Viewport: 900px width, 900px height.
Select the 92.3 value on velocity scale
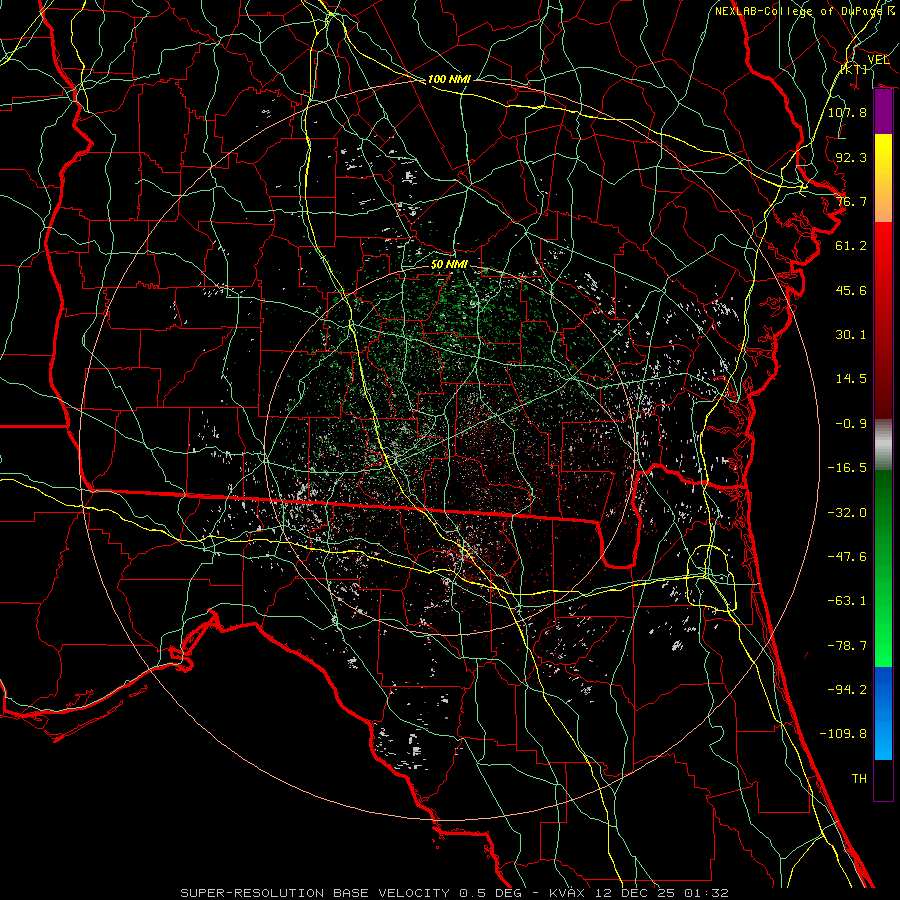[x=851, y=157]
